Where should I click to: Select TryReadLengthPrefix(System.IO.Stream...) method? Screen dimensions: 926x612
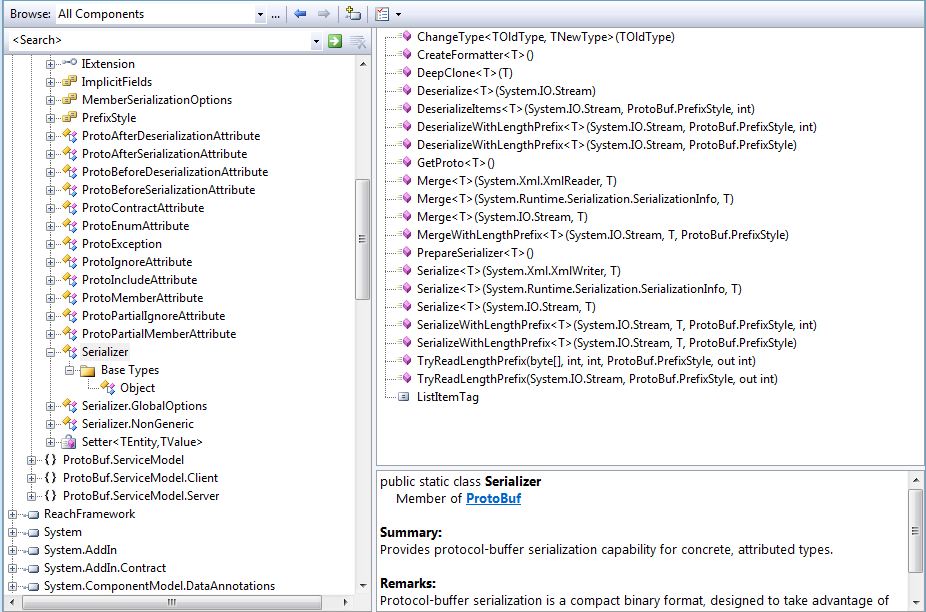pyautogui.click(x=597, y=379)
